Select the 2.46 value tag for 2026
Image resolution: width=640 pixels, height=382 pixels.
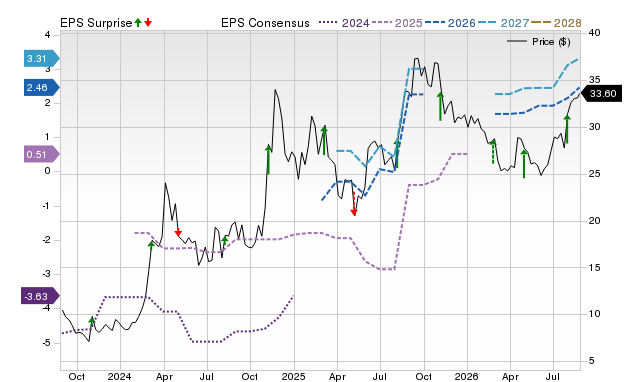coord(42,87)
